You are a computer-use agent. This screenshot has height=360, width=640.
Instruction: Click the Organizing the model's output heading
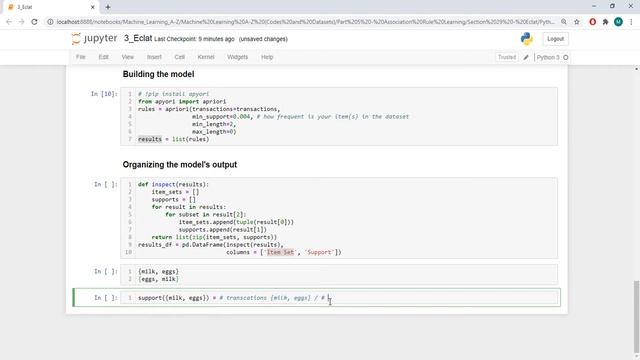180,164
